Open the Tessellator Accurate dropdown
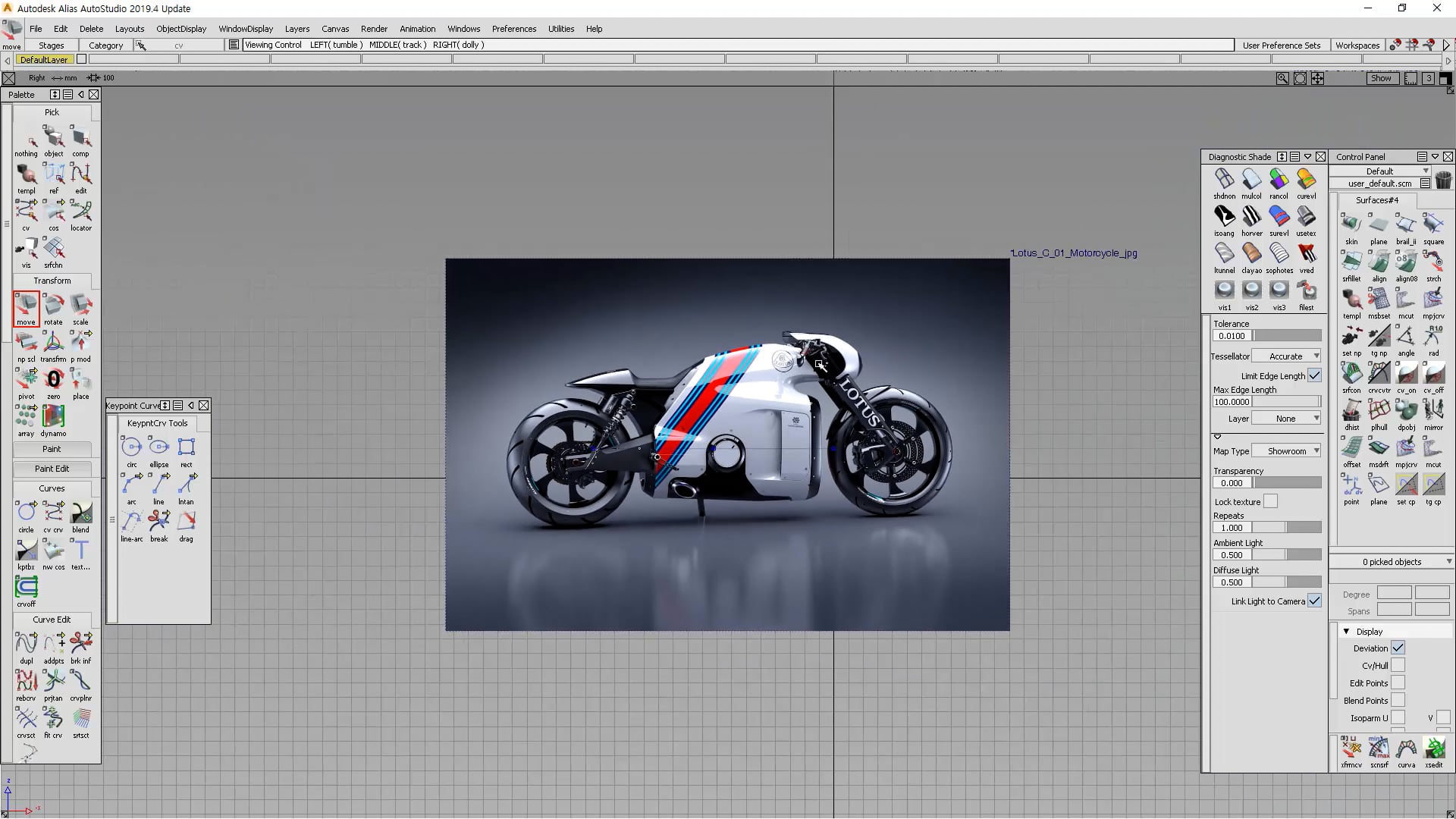The image size is (1456, 819). (x=1285, y=356)
